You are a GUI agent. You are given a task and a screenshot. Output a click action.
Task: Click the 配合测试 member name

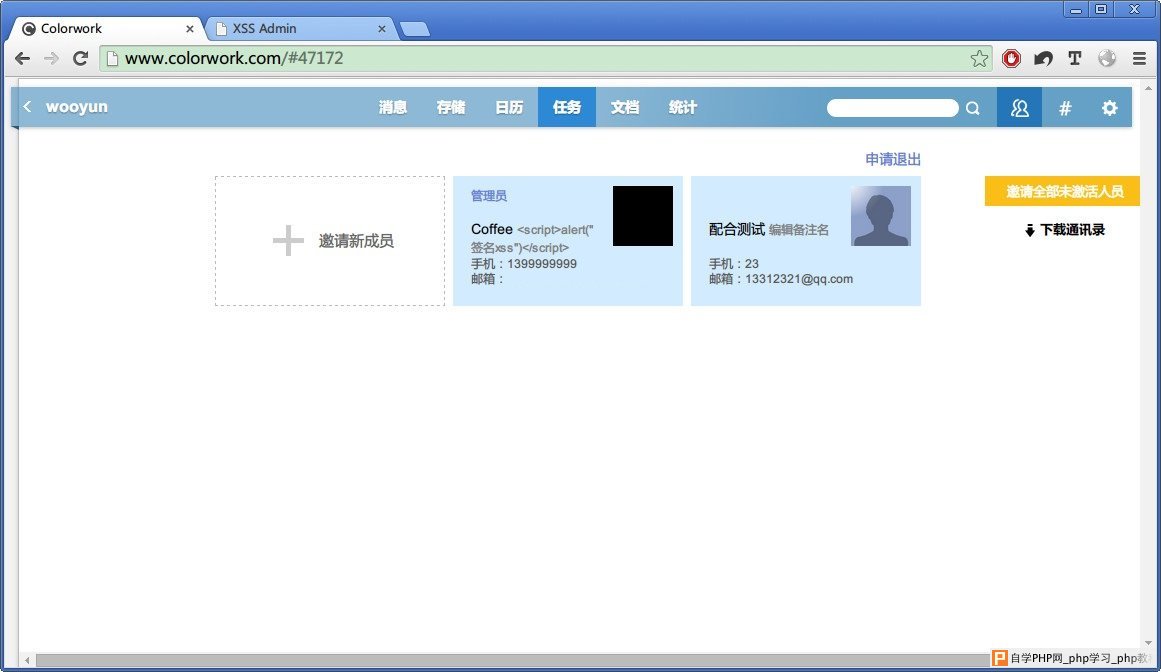[x=737, y=229]
